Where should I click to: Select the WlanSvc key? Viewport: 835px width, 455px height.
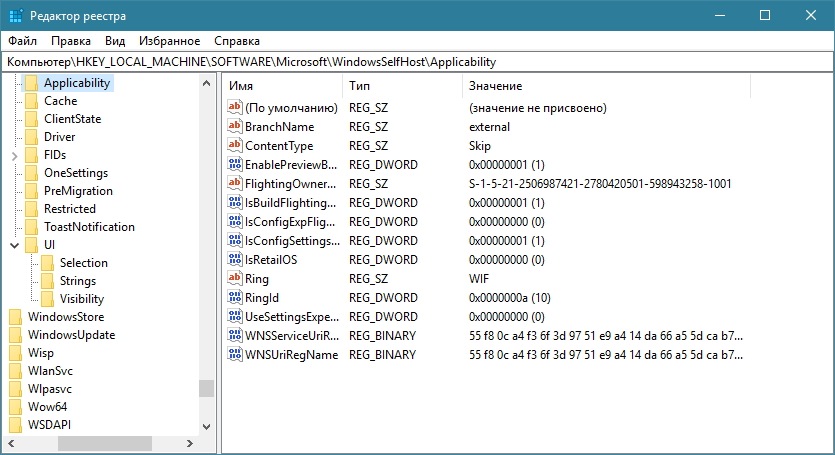(50, 371)
